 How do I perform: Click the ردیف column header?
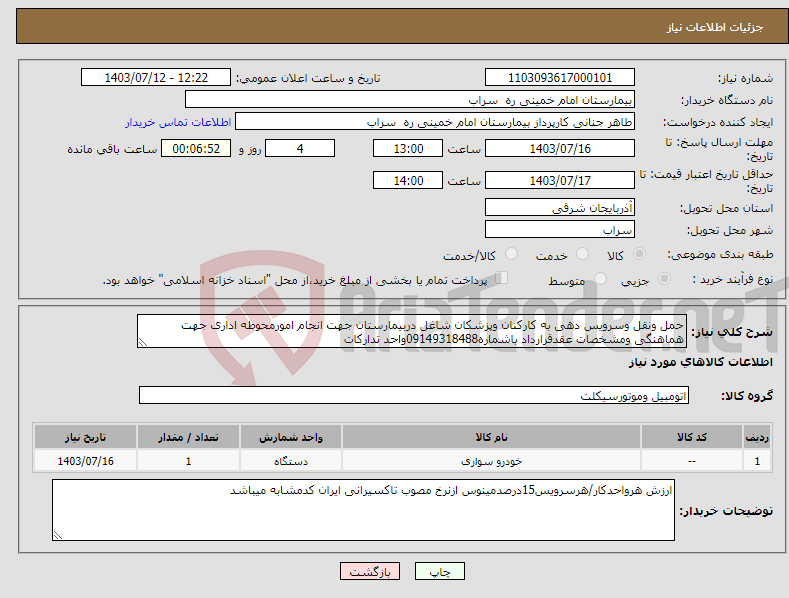pos(757,437)
